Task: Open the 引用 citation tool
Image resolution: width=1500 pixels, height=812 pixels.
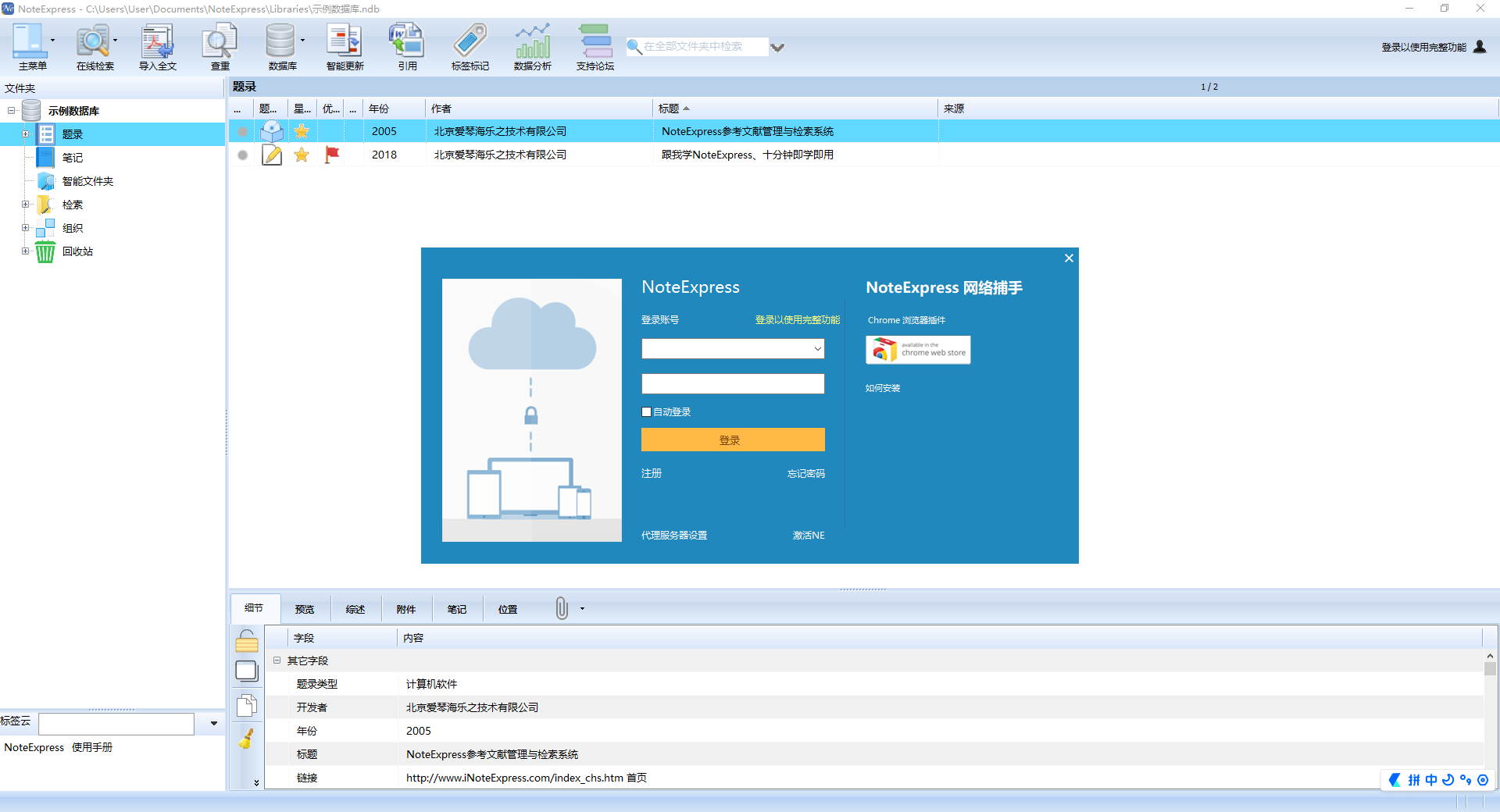Action: [x=407, y=47]
